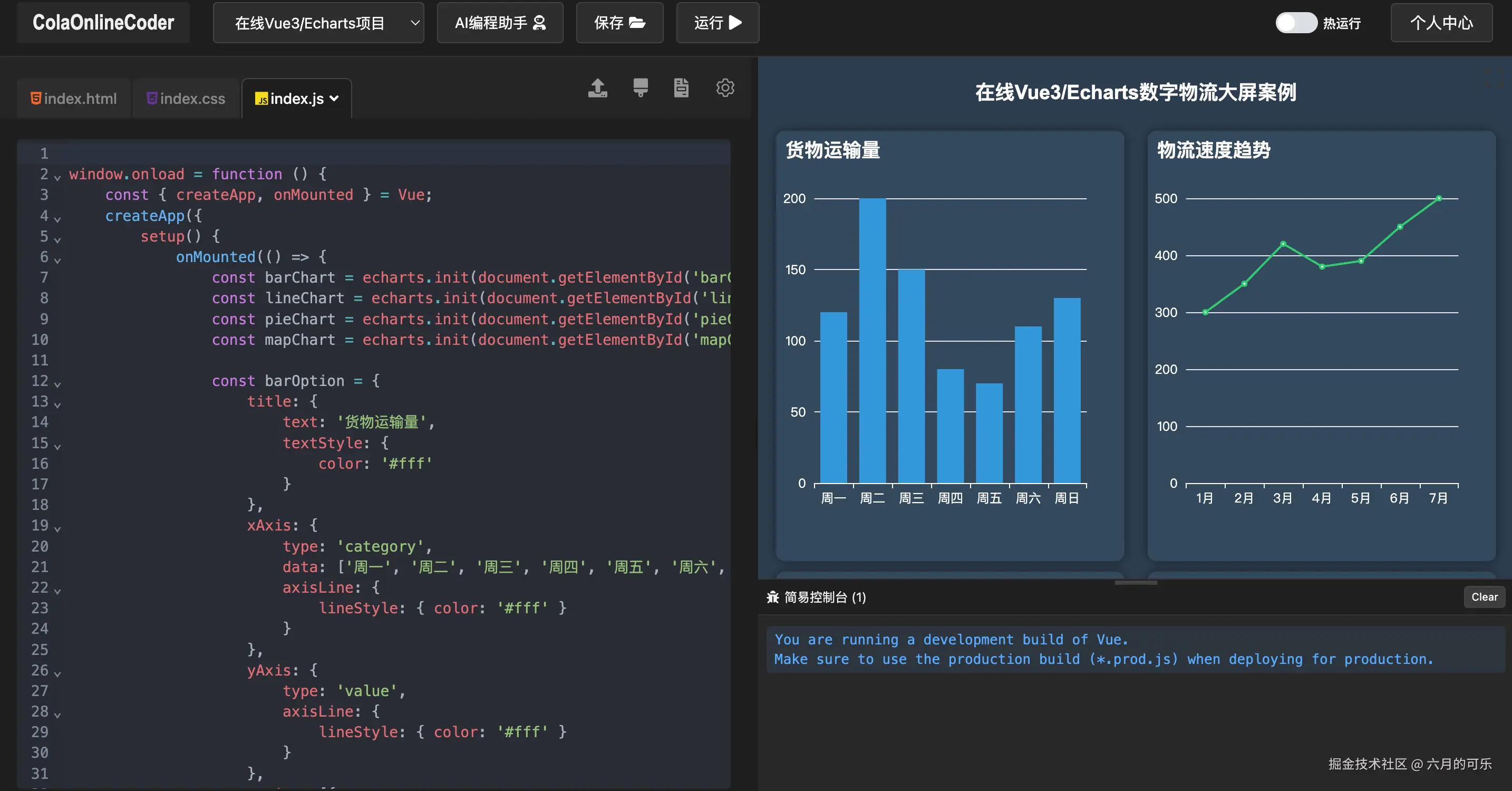Toggle the 热运行 hot-run switch

(1296, 23)
